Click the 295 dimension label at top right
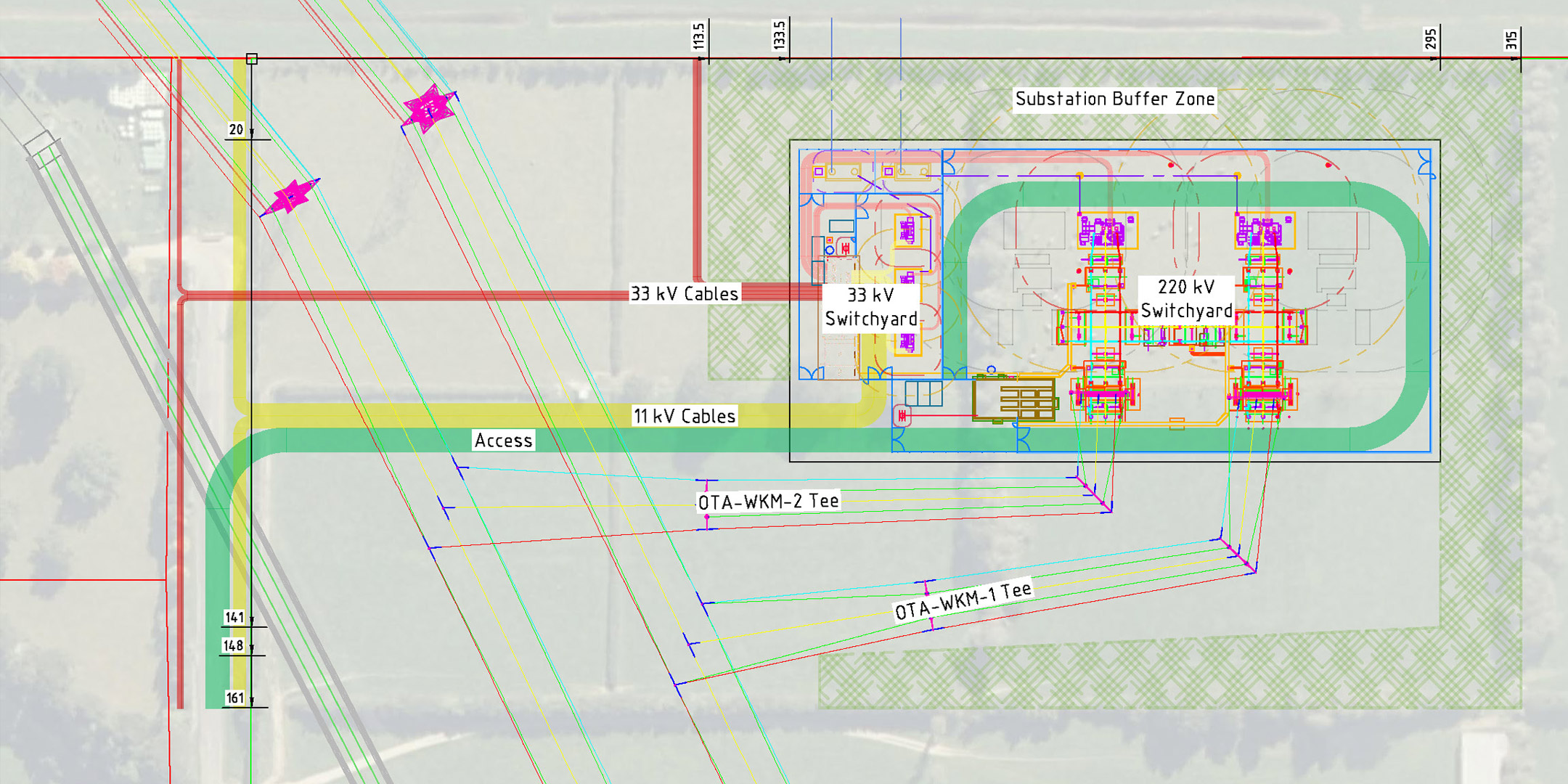The width and height of the screenshot is (1568, 784). [x=1430, y=38]
